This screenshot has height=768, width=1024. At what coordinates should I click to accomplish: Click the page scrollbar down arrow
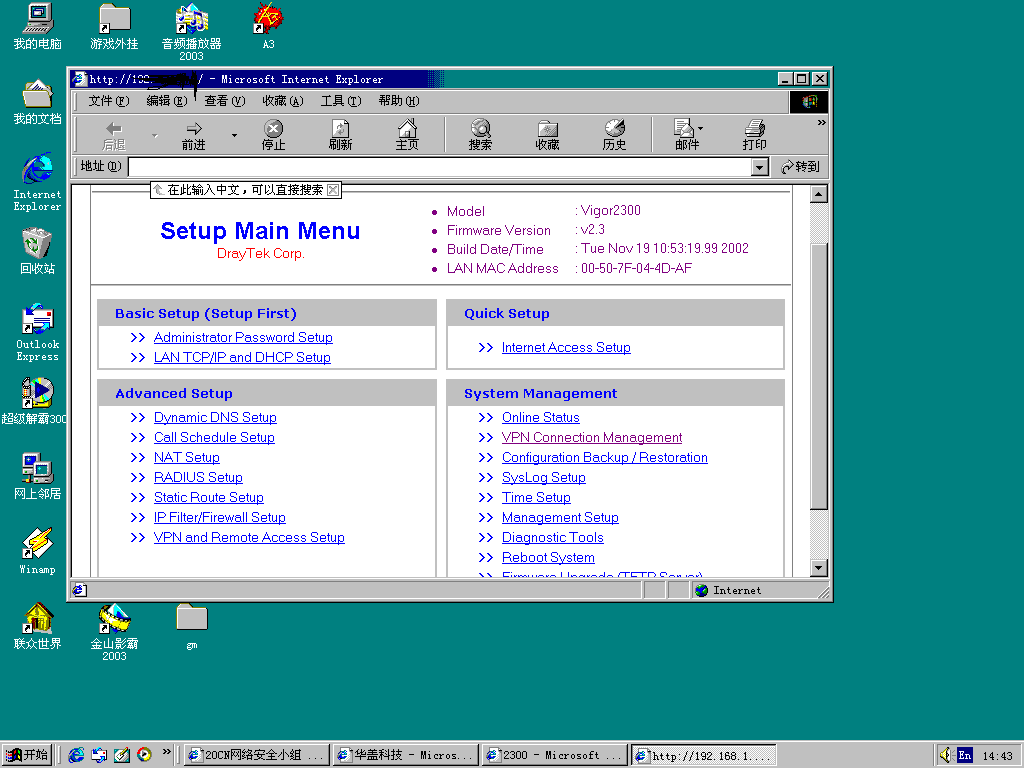click(819, 568)
